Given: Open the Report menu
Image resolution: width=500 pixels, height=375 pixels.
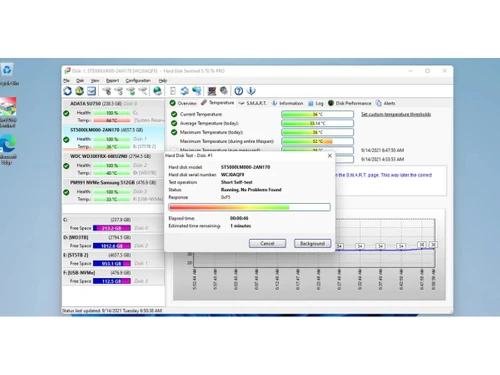Looking at the screenshot, I should [112, 80].
